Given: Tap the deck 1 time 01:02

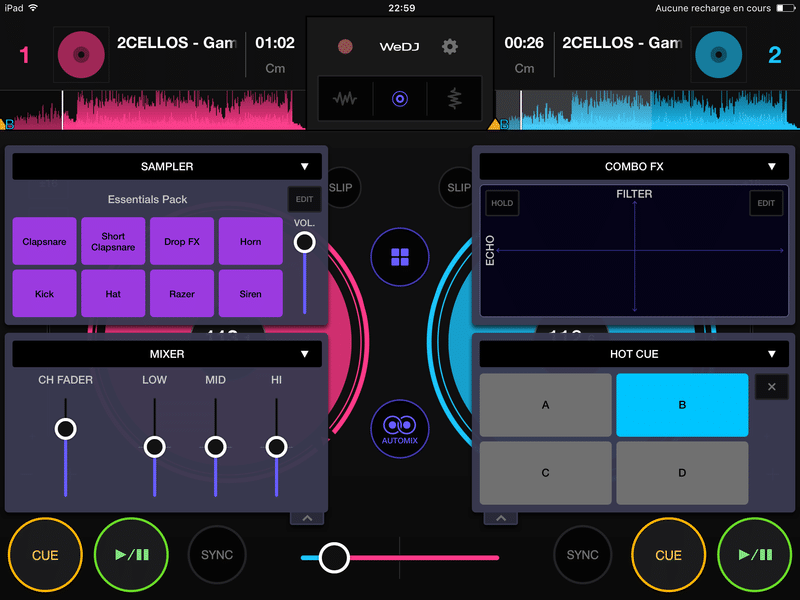Looking at the screenshot, I should pyautogui.click(x=275, y=43).
